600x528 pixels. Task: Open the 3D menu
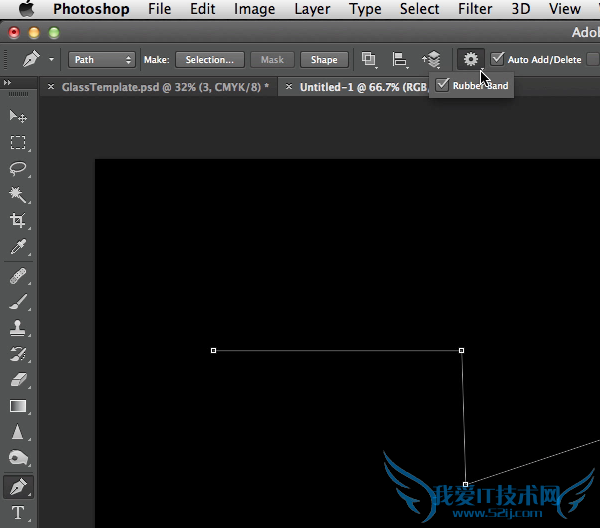tap(521, 8)
